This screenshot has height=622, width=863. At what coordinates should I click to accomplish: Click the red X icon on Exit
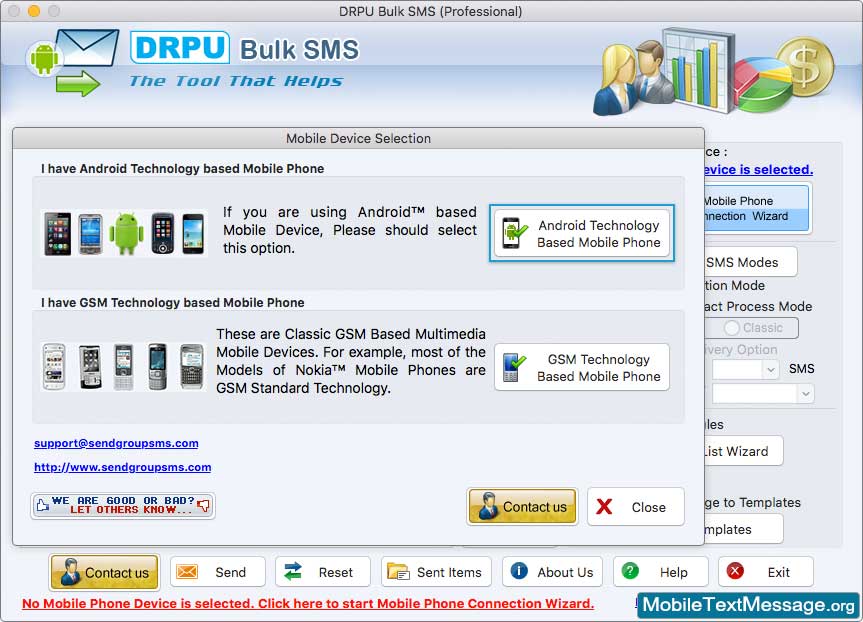tap(735, 570)
